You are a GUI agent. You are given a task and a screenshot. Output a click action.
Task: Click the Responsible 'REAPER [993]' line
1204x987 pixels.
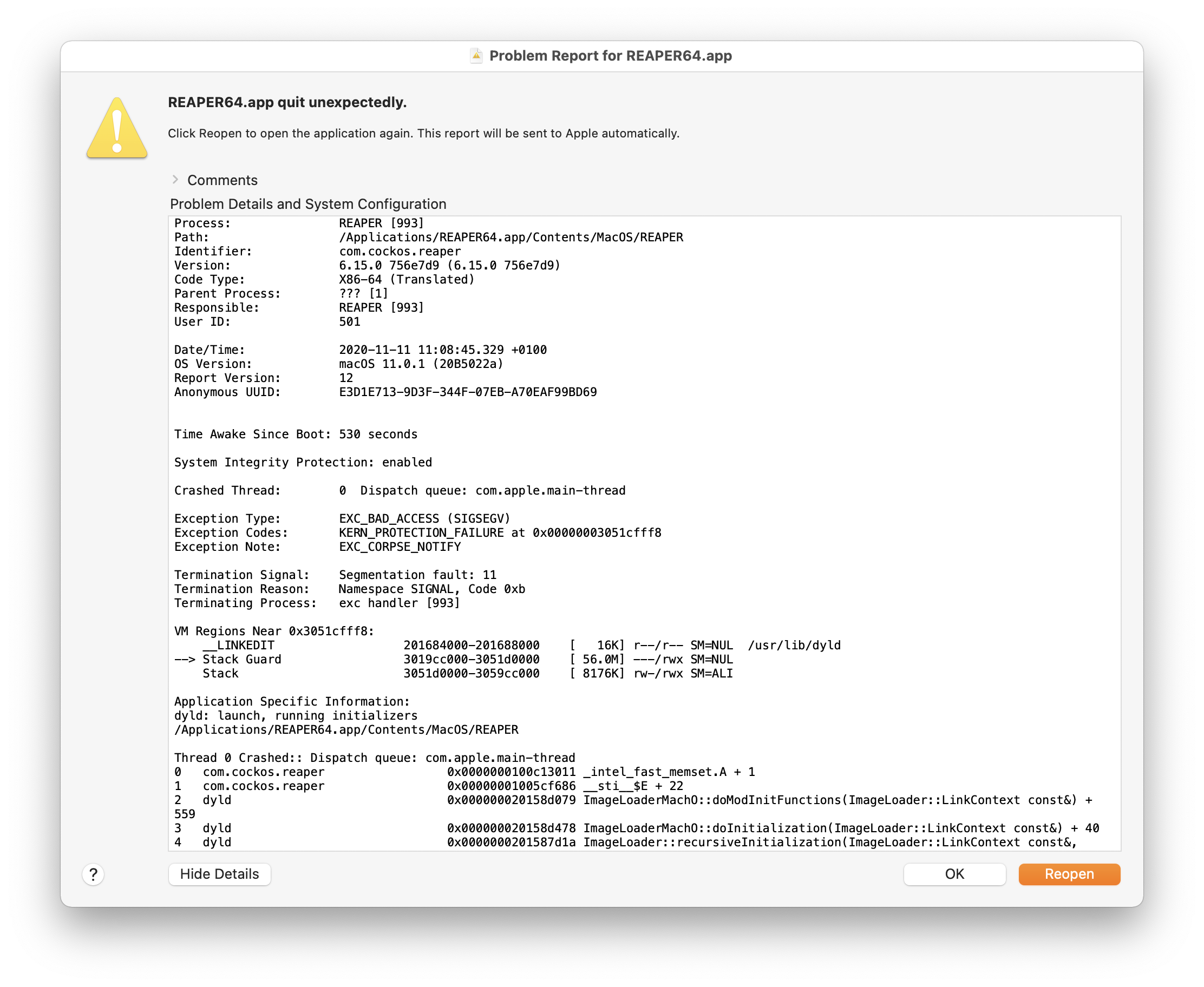(299, 307)
